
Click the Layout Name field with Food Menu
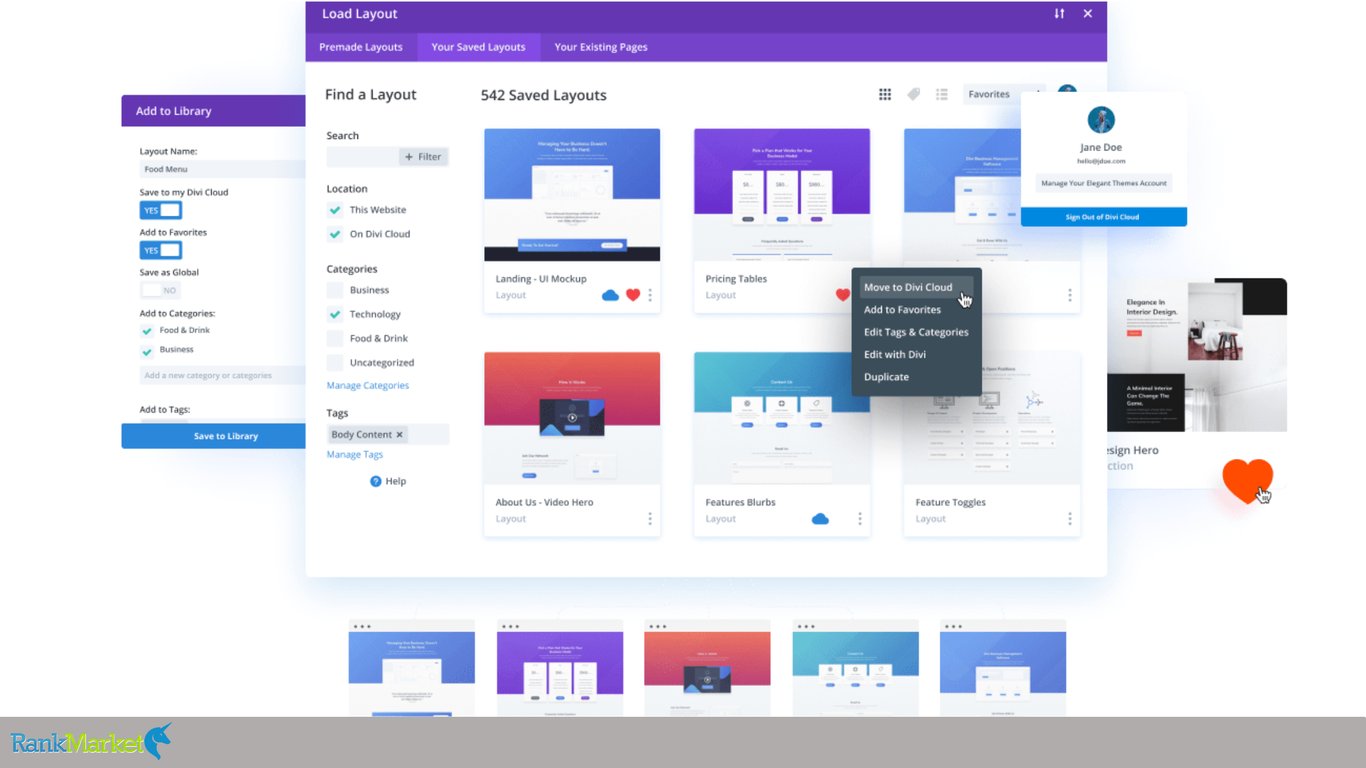222,170
